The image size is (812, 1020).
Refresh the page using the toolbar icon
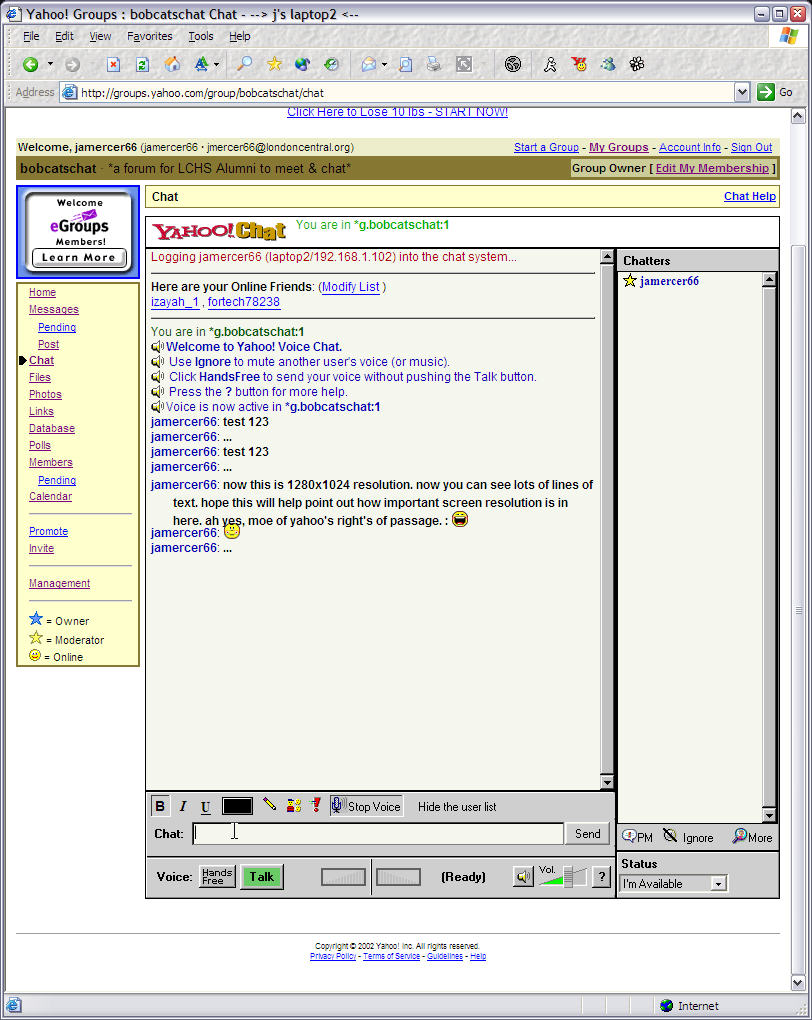(142, 64)
